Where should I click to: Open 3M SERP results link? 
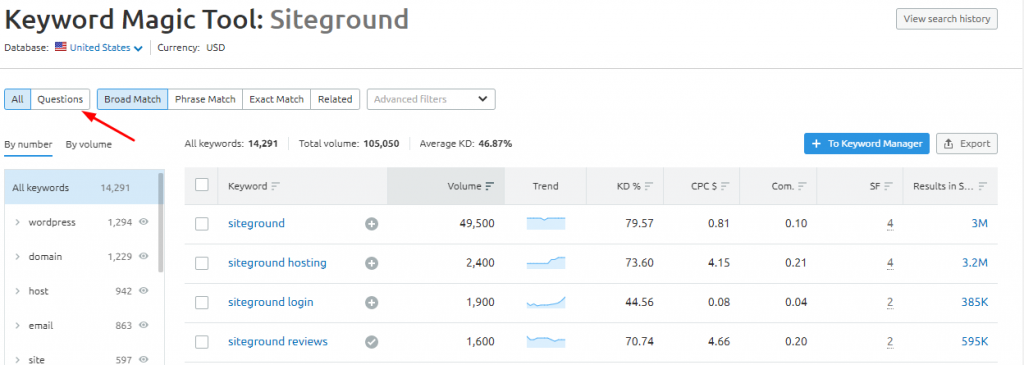click(x=980, y=223)
